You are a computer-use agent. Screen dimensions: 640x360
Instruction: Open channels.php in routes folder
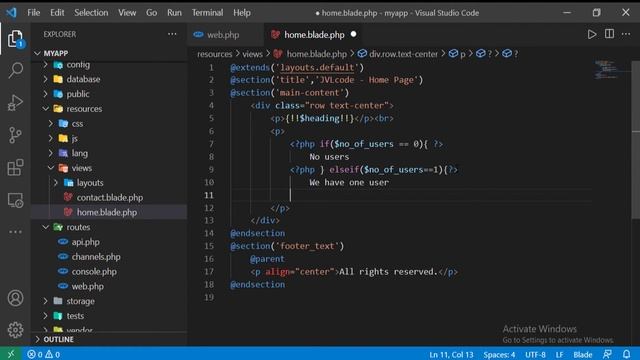(96, 257)
